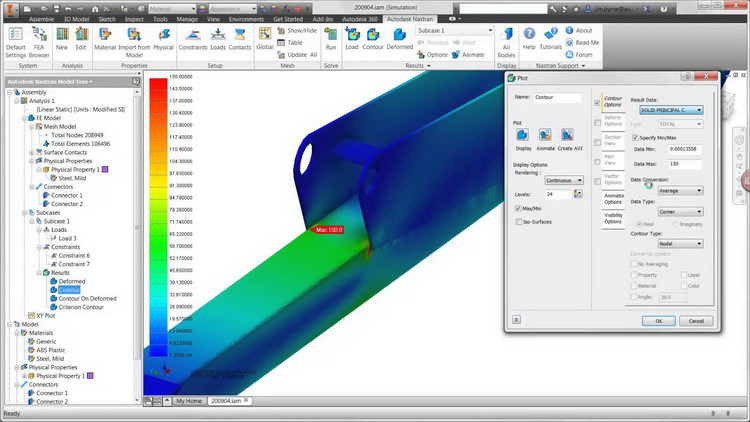750x422 pixels.
Task: Select the Loads tool
Action: pos(218,39)
